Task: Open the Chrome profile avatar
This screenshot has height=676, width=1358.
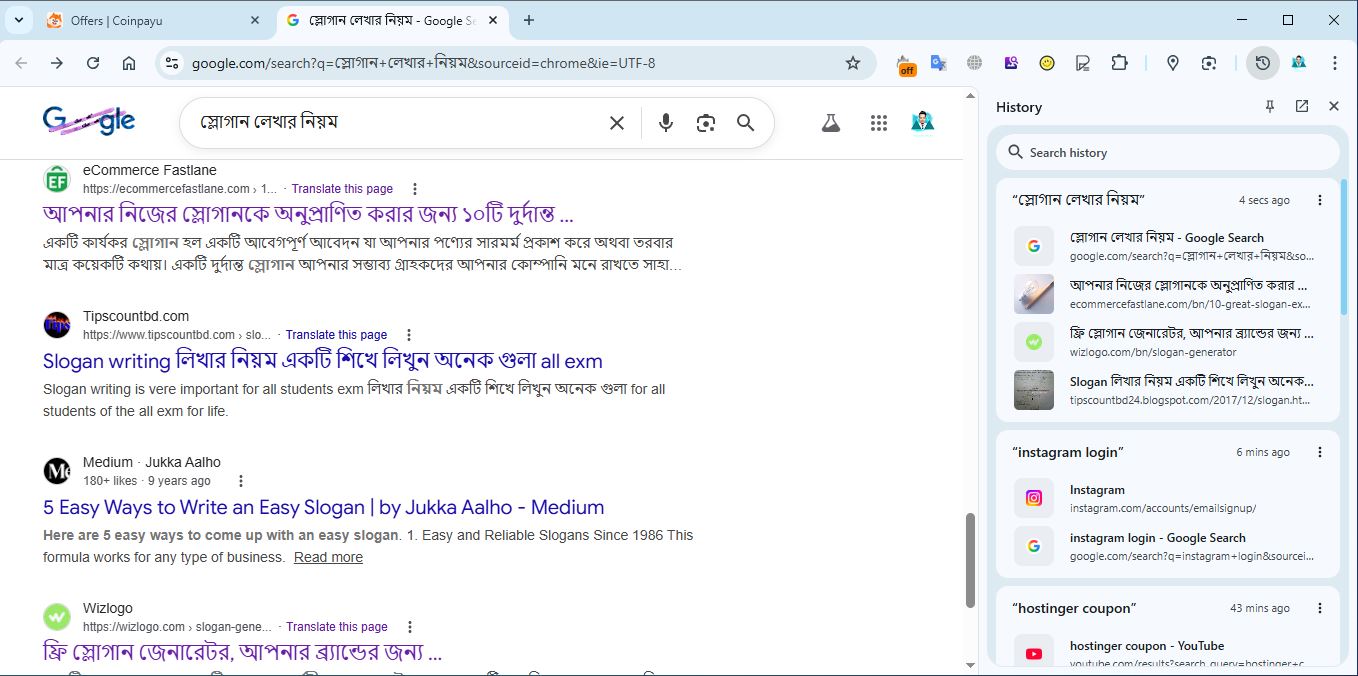Action: (x=1299, y=63)
